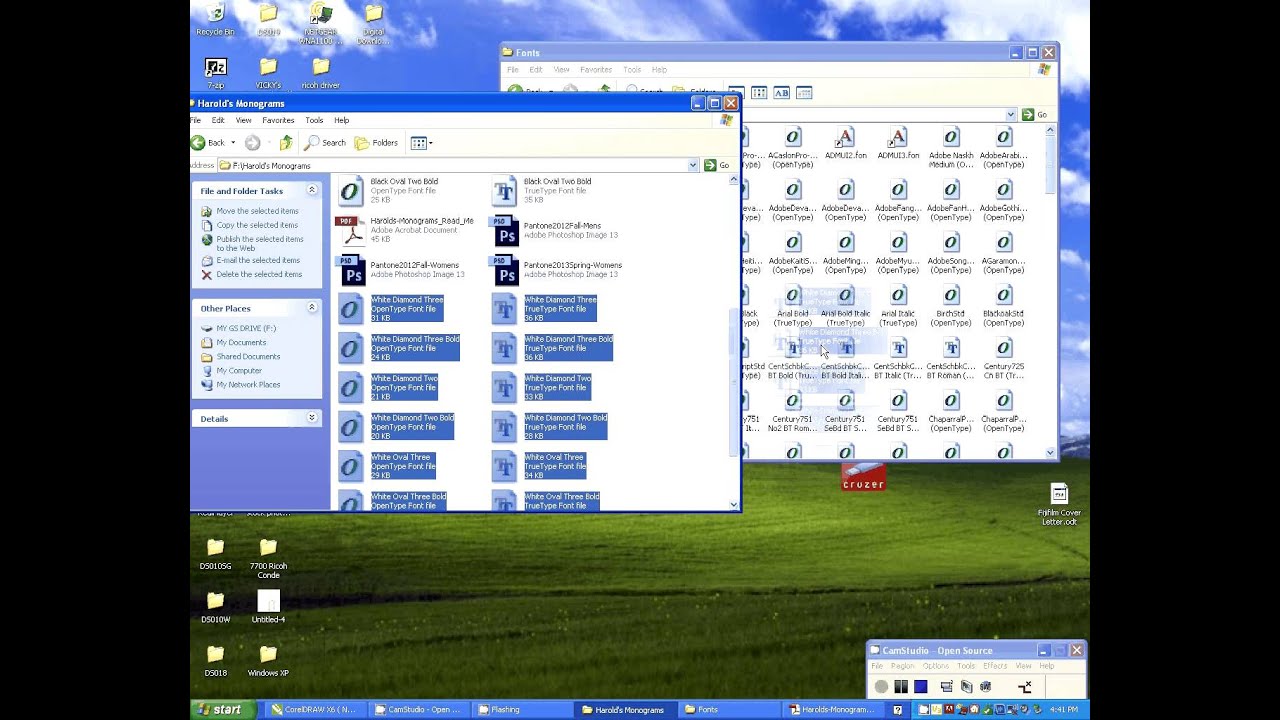Viewport: 1280px width, 720px height.
Task: Go Back in Harold's Monograms window
Action: click(208, 143)
